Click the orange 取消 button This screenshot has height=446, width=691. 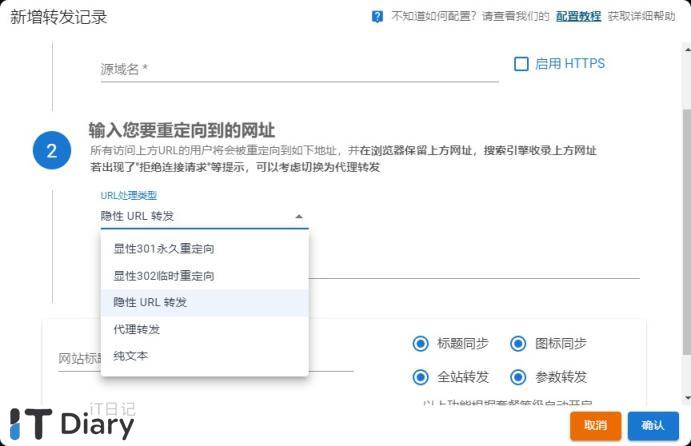click(x=595, y=426)
